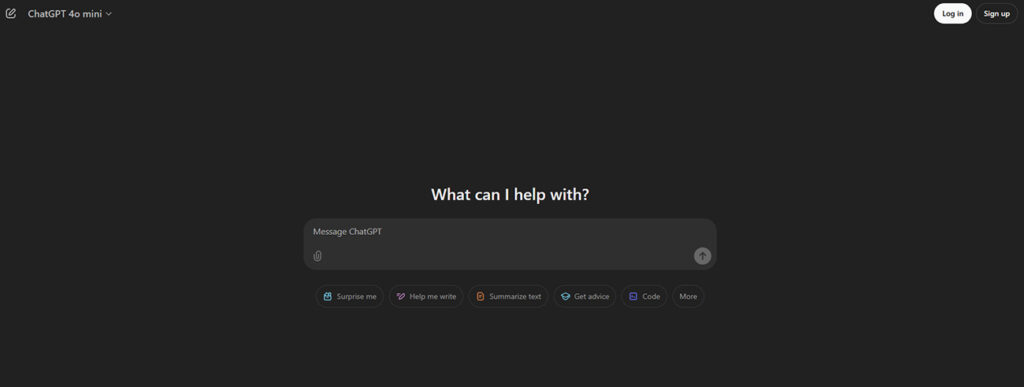This screenshot has width=1024, height=387.
Task: Open the ChatGPT 4o mini model dropdown
Action: [x=70, y=14]
